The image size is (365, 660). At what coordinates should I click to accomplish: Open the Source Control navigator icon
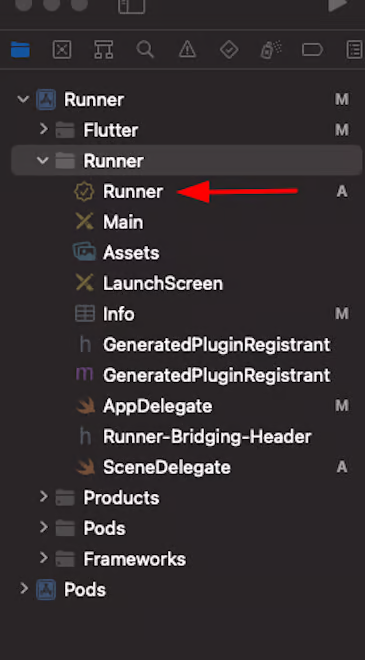[x=62, y=50]
